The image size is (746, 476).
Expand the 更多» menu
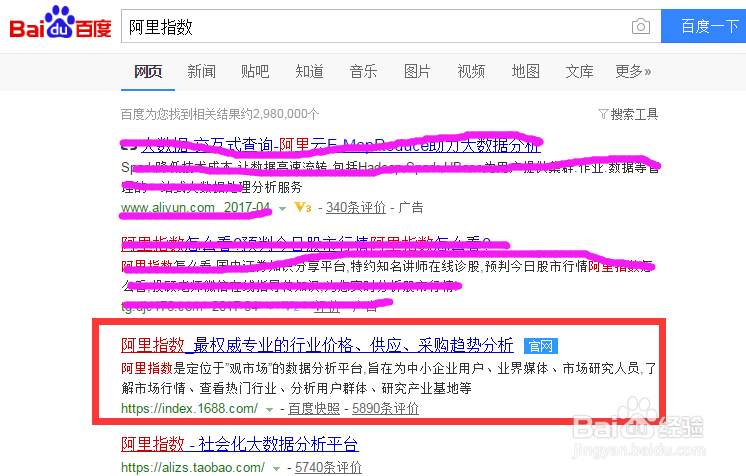633,71
